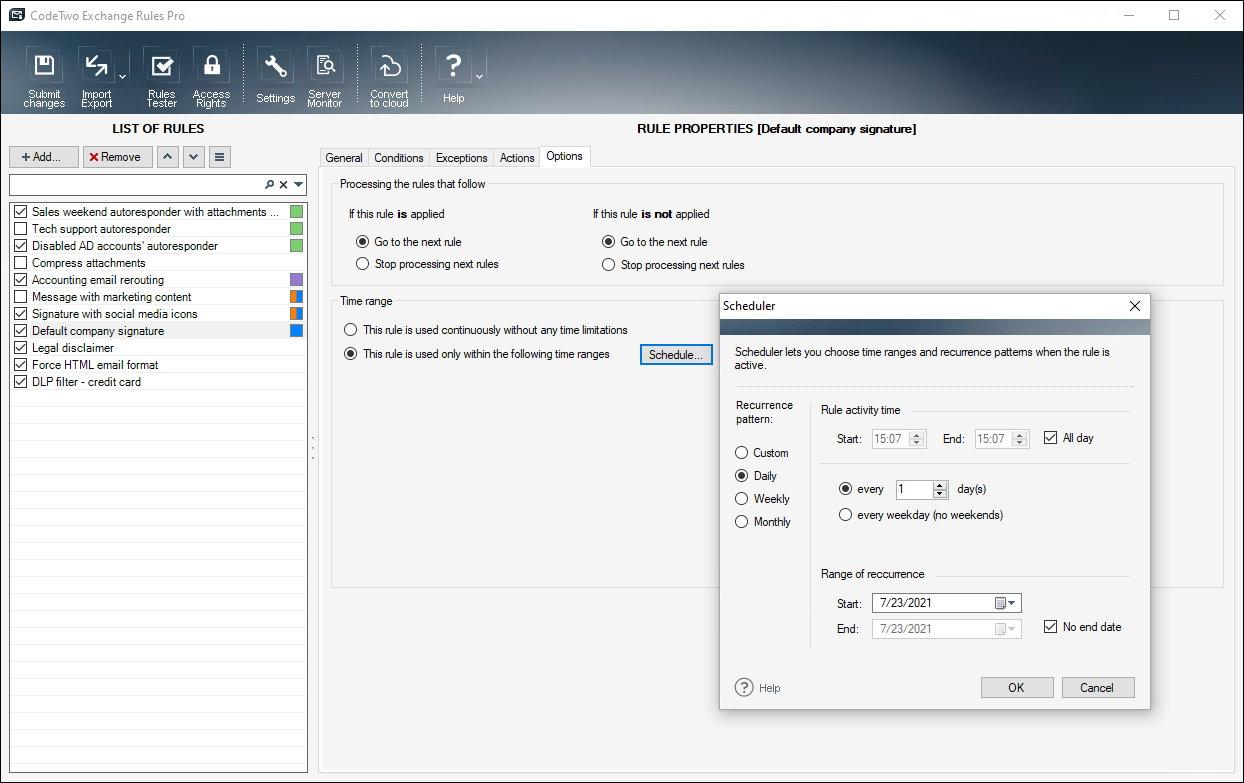The height and width of the screenshot is (783, 1244).
Task: Click the Add... rule button
Action: pyautogui.click(x=43, y=157)
